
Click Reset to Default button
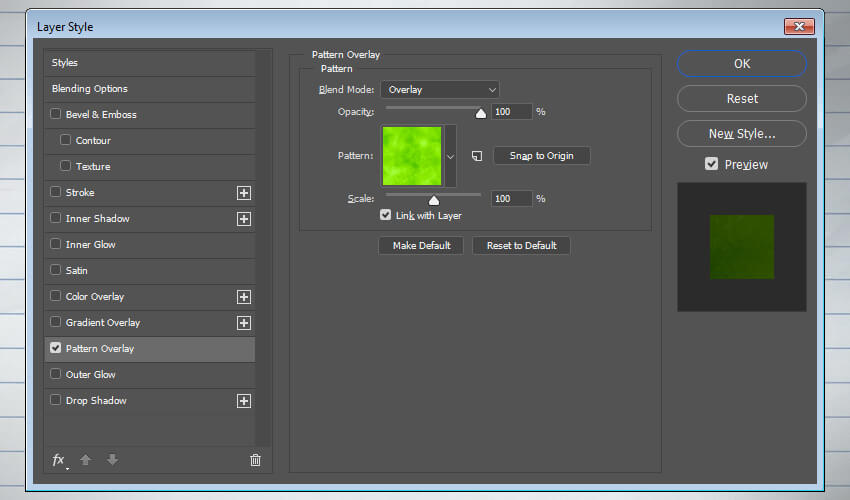(521, 246)
